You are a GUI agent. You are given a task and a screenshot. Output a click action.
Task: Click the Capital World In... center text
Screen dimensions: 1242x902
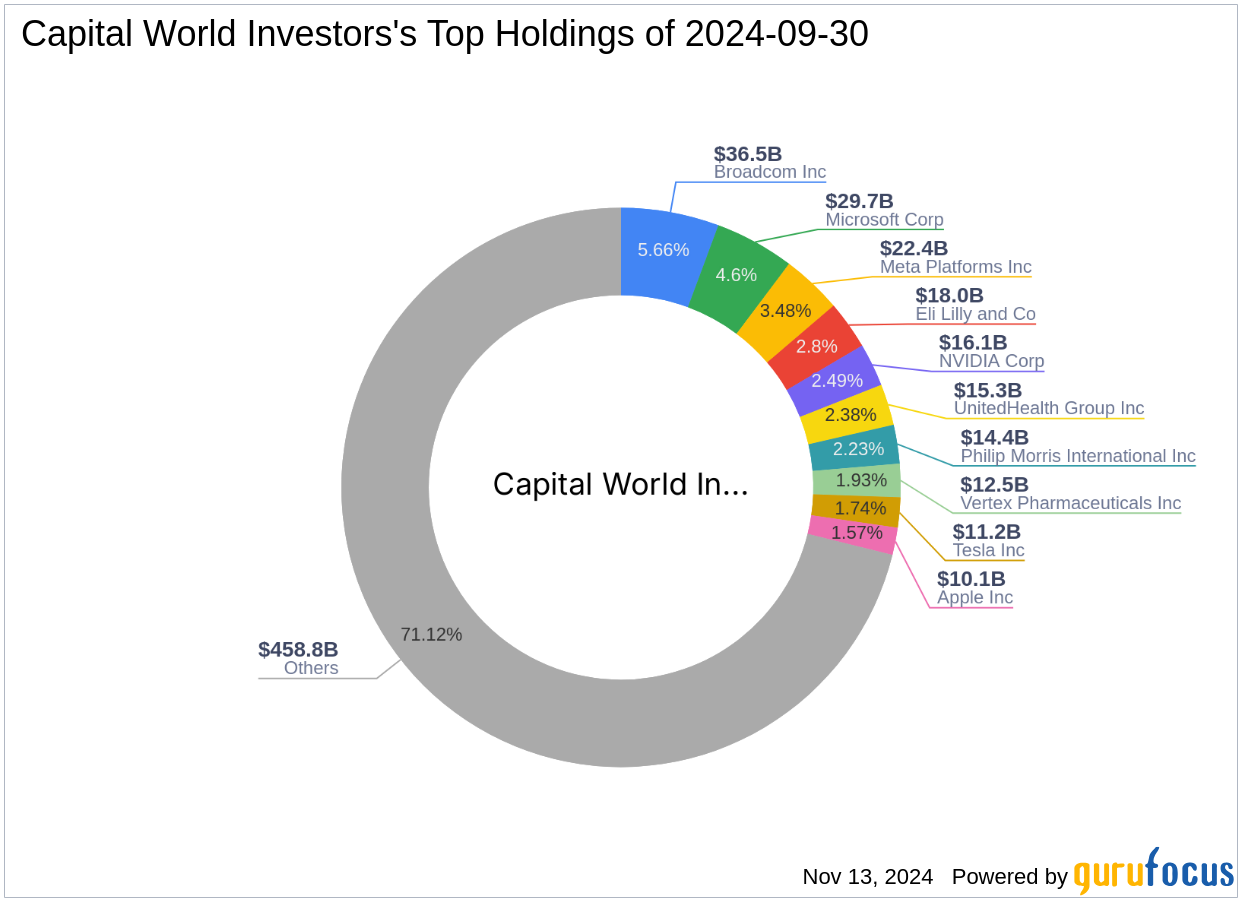[621, 484]
